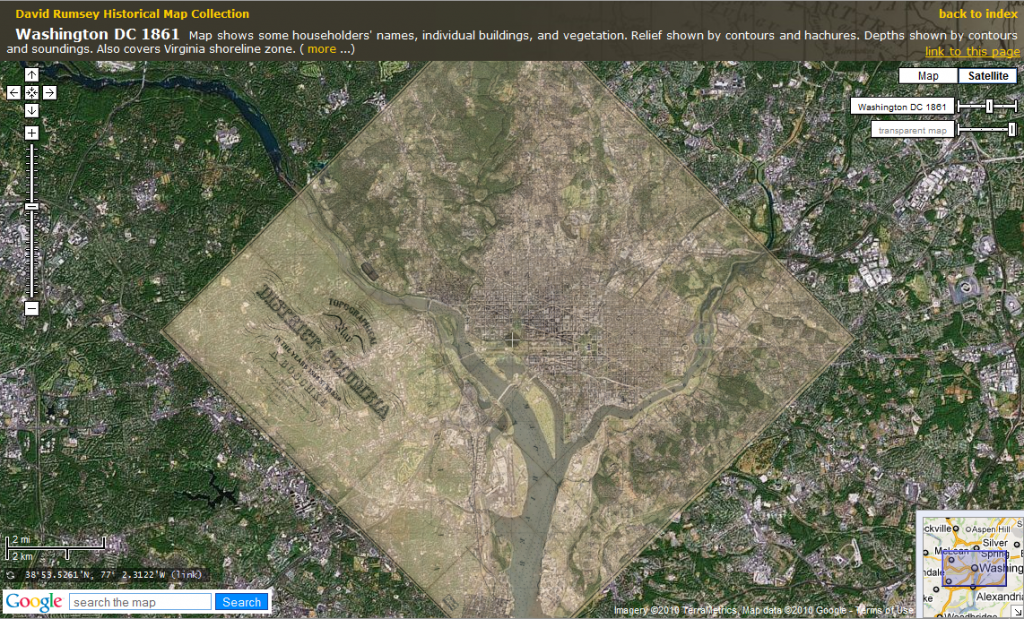Click the blue Search button

(x=242, y=602)
